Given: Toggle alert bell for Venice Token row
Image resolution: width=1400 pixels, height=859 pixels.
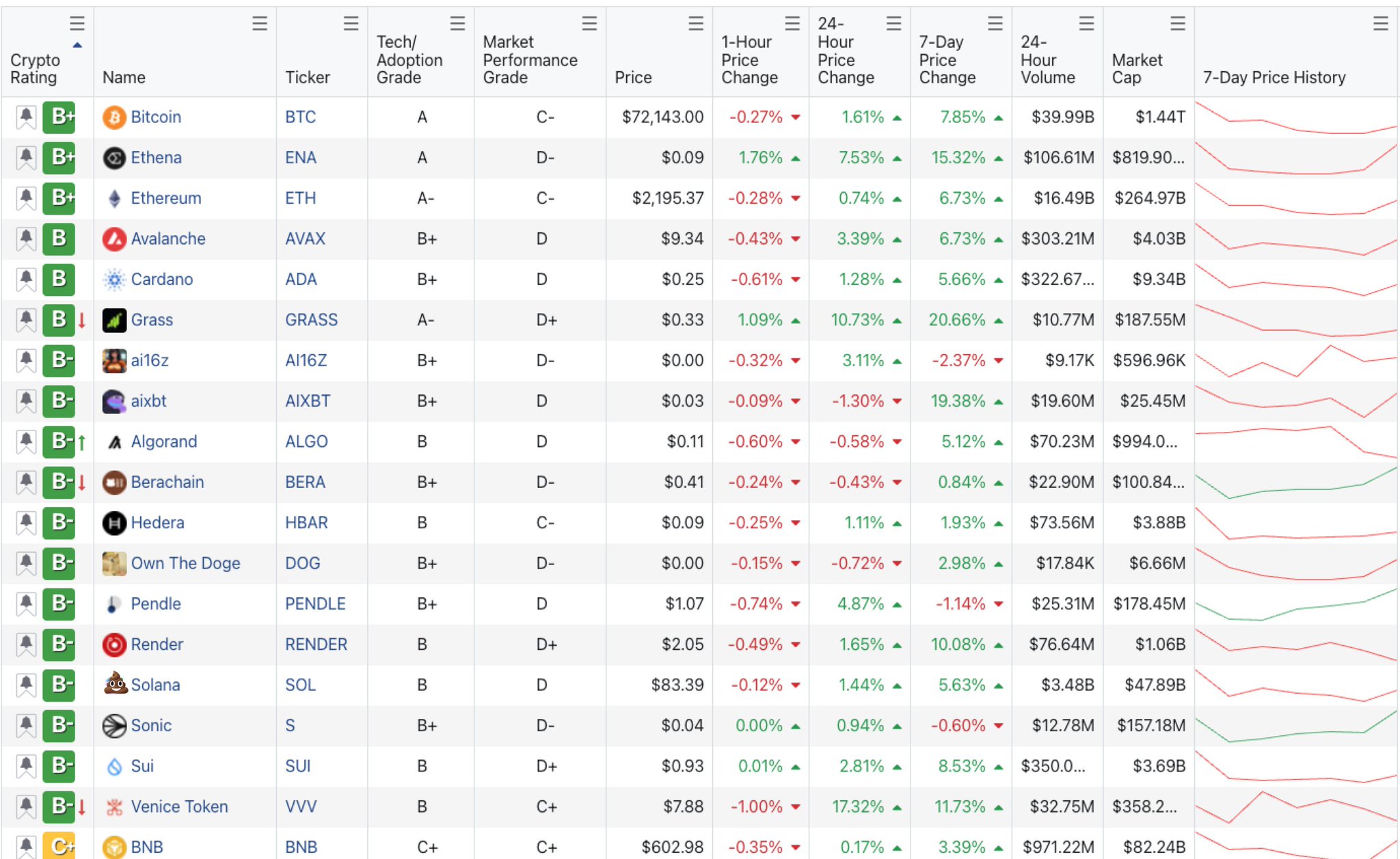Looking at the screenshot, I should coord(26,806).
